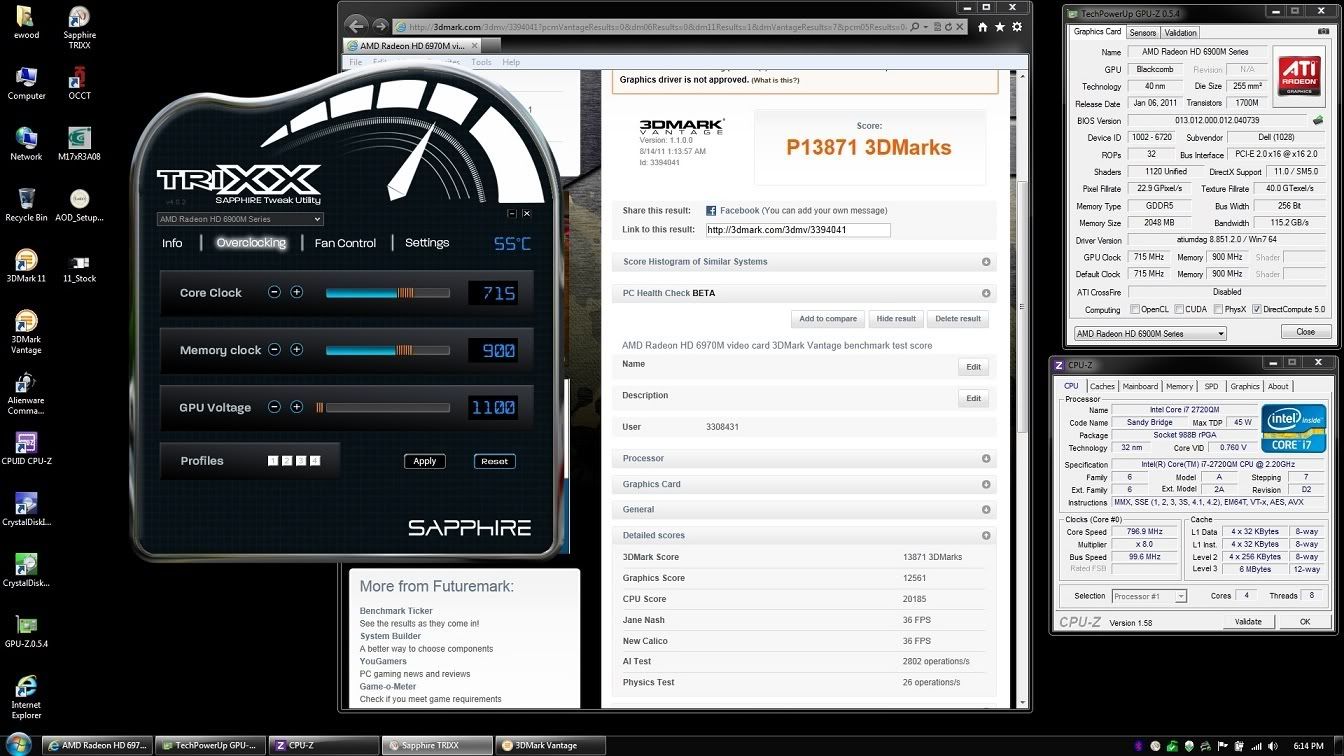This screenshot has width=1344, height=756.
Task: Open first CrystalDiskInfo desktop shortcut
Action: 26,511
